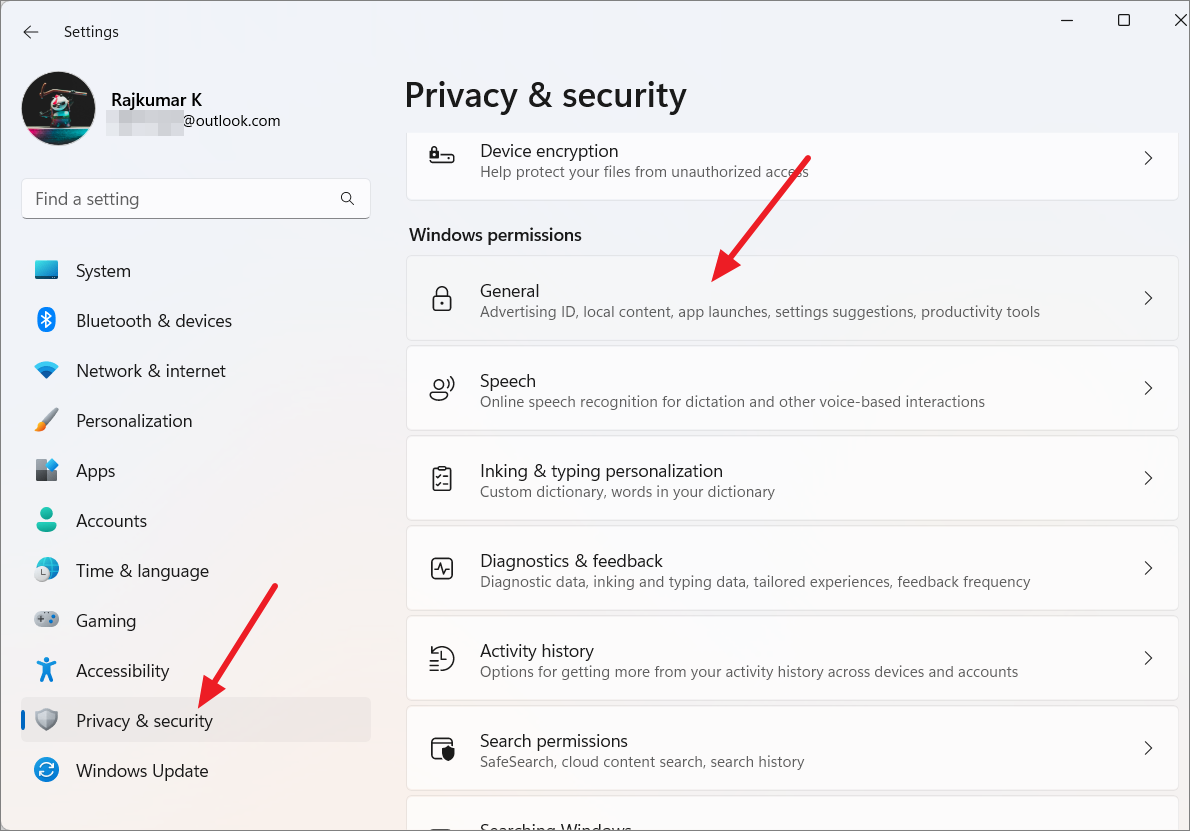Select the Accessibility icon
The width and height of the screenshot is (1190, 831).
point(46,670)
